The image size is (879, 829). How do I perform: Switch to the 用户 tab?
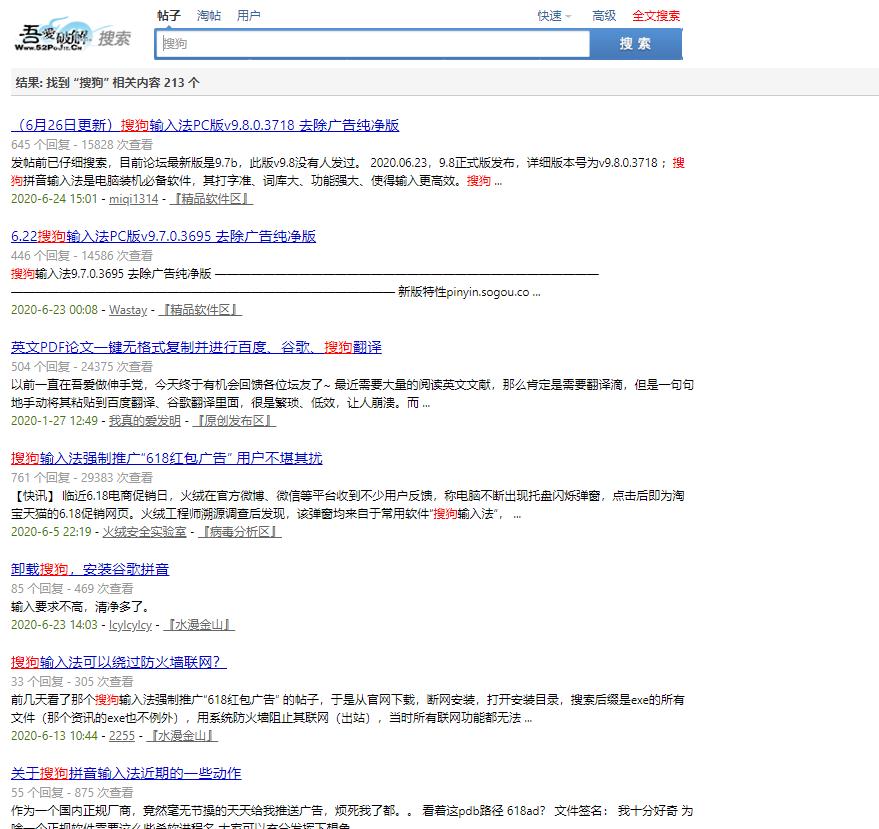click(x=249, y=15)
